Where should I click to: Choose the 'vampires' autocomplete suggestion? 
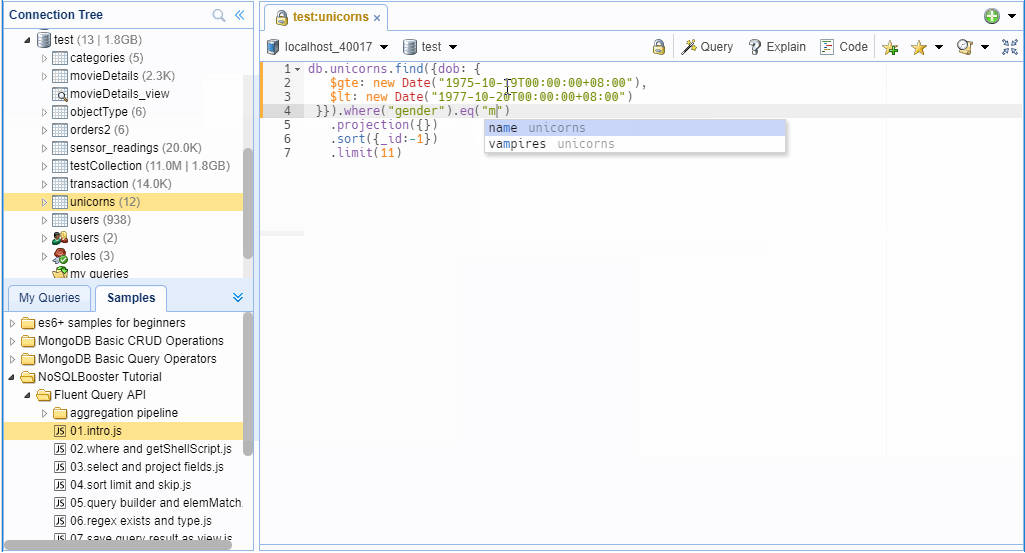[x=635, y=144]
